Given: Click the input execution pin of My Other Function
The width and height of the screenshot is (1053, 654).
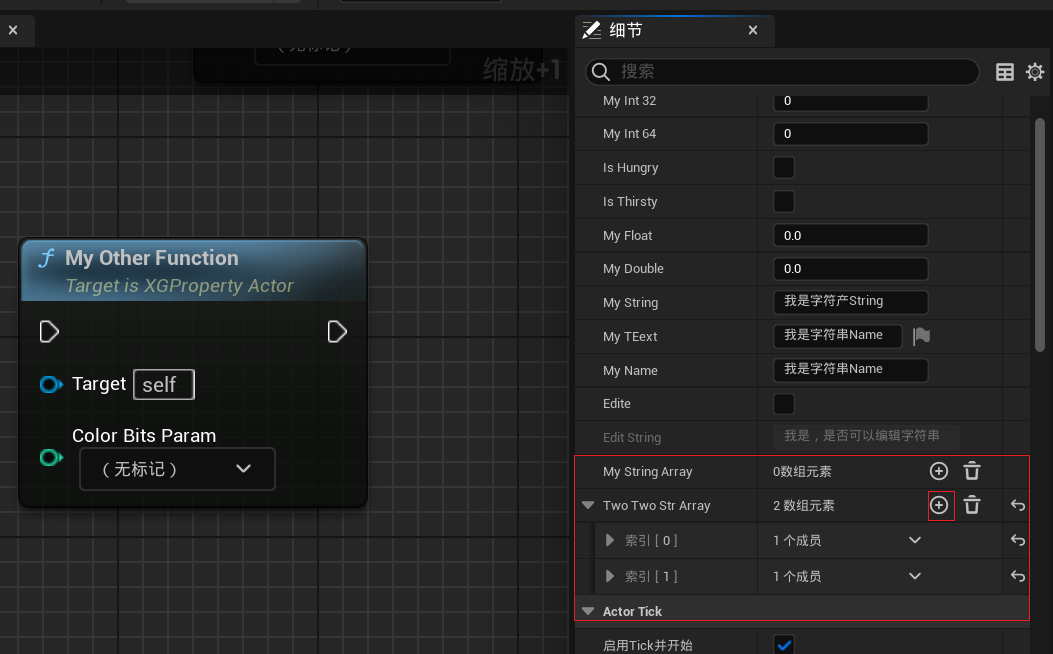Looking at the screenshot, I should (x=49, y=332).
